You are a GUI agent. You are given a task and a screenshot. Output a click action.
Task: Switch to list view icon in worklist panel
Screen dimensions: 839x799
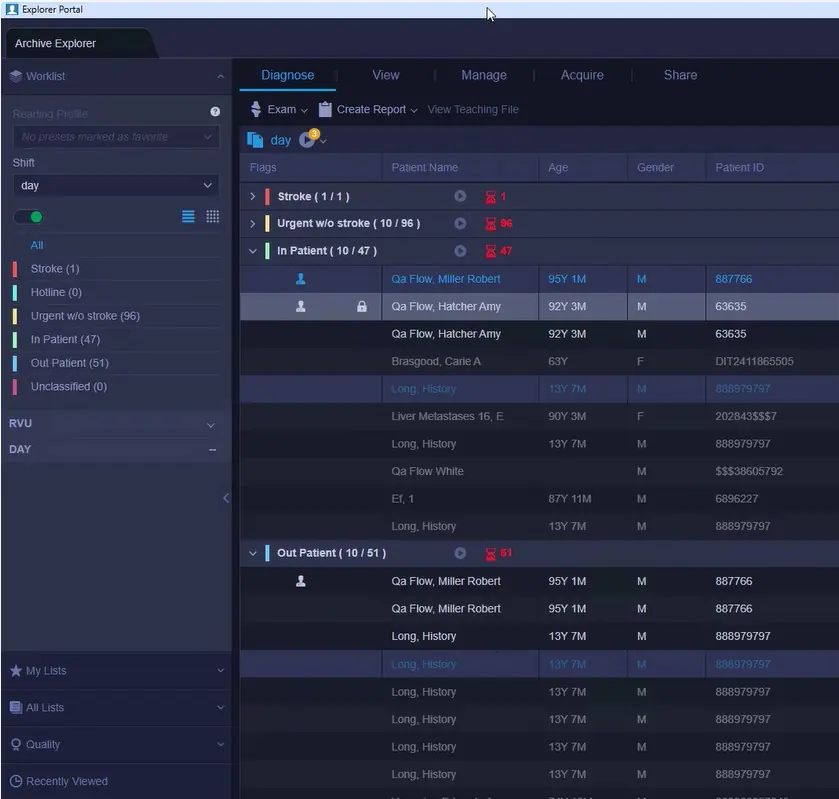[x=188, y=216]
